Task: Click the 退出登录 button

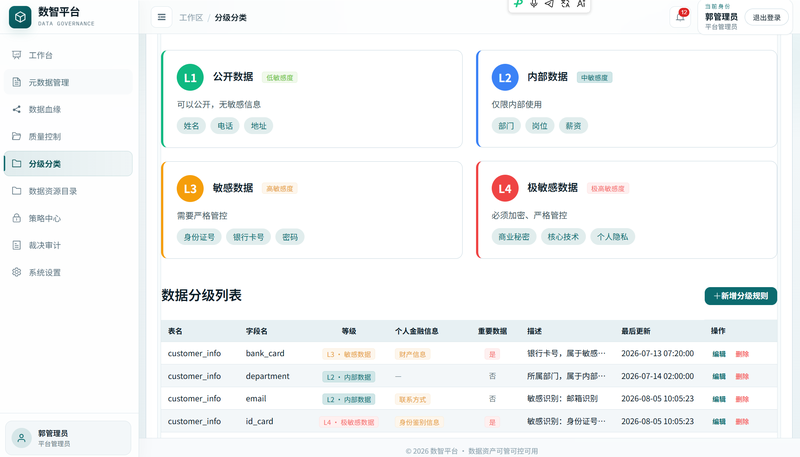Action: [x=766, y=17]
